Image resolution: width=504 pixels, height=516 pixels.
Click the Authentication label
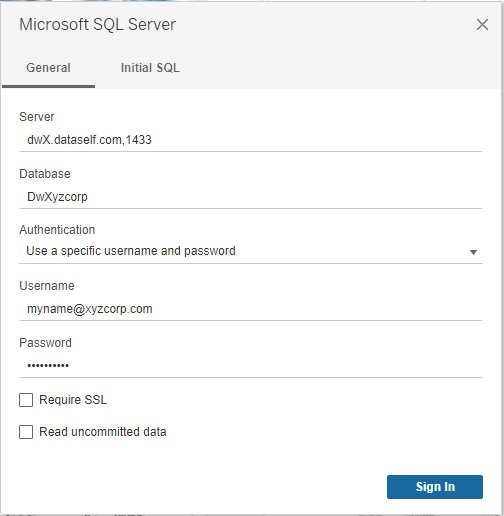pos(57,230)
